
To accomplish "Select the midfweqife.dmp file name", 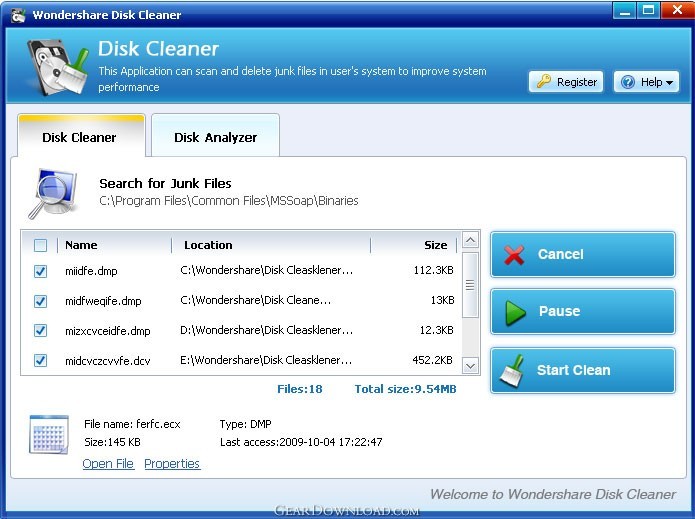I will tap(103, 301).
